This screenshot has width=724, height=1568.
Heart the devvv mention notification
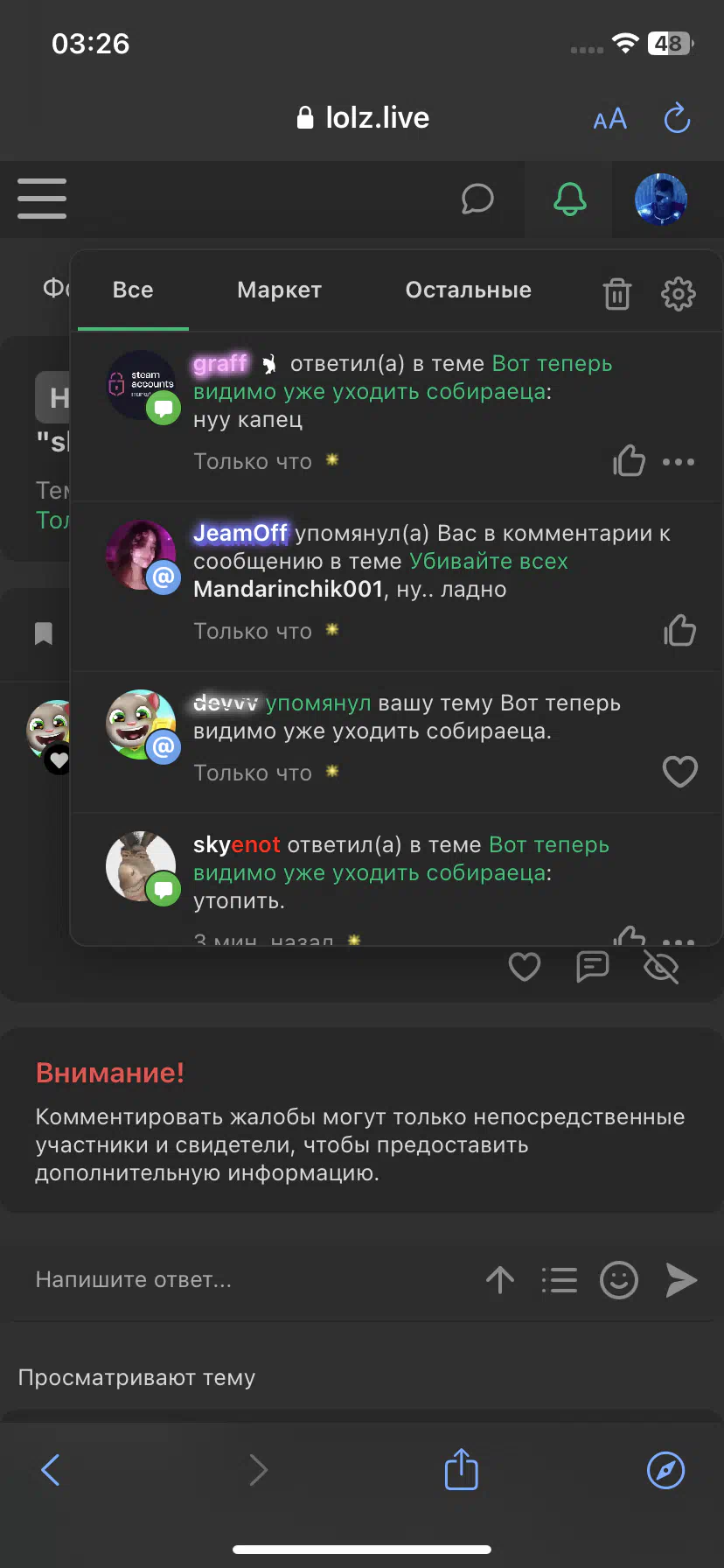(679, 772)
